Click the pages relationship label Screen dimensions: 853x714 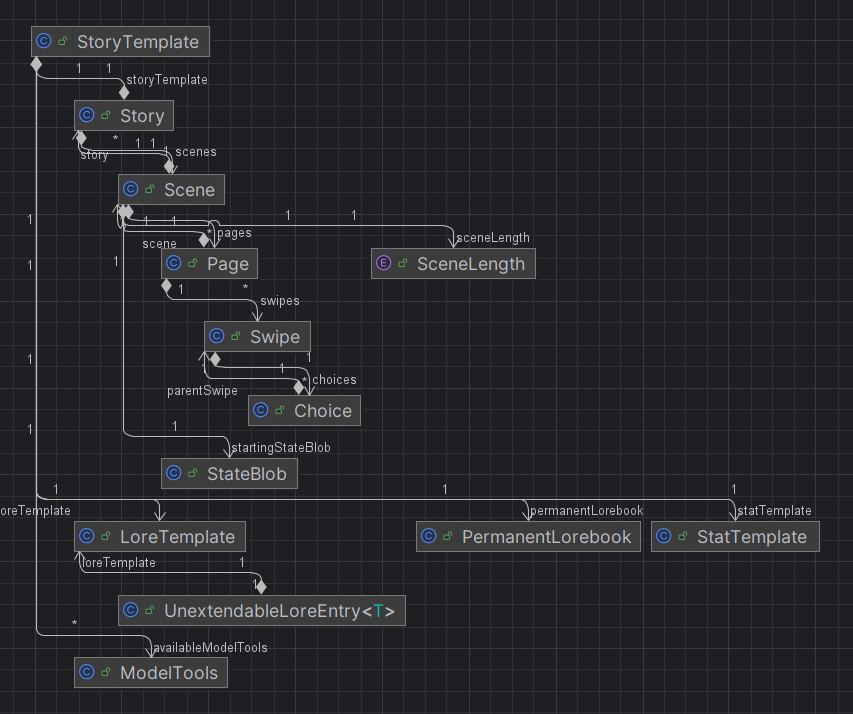coord(234,233)
